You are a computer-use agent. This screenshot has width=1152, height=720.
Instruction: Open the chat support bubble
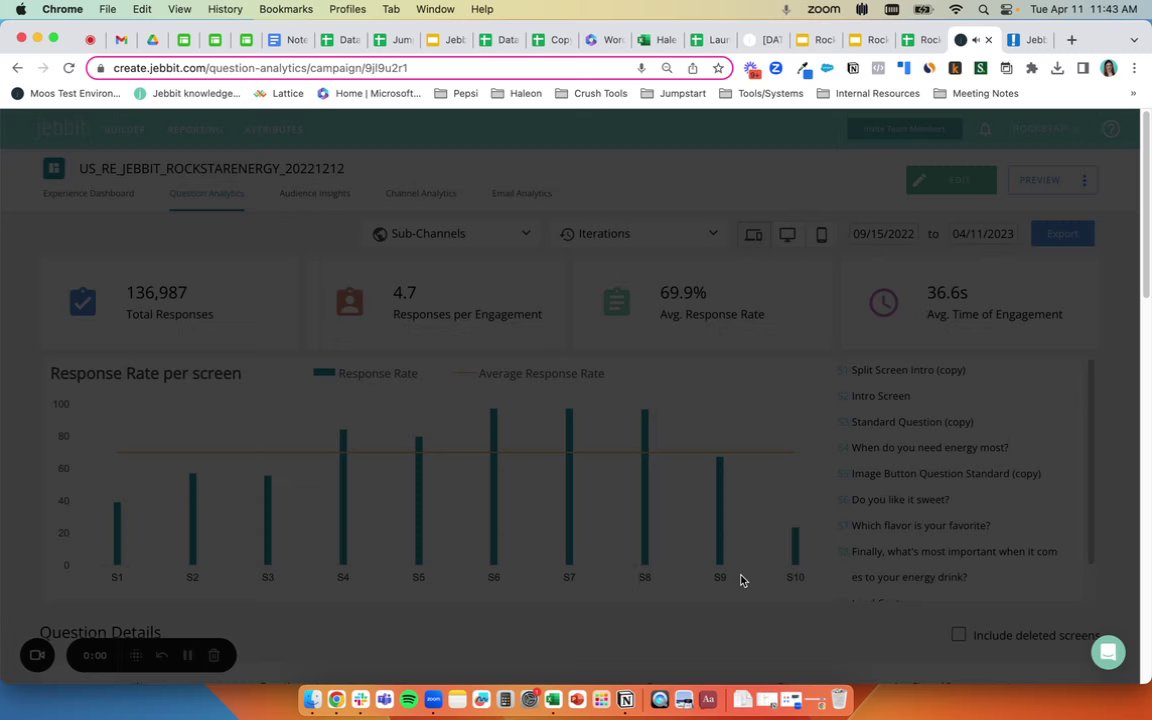[1108, 652]
